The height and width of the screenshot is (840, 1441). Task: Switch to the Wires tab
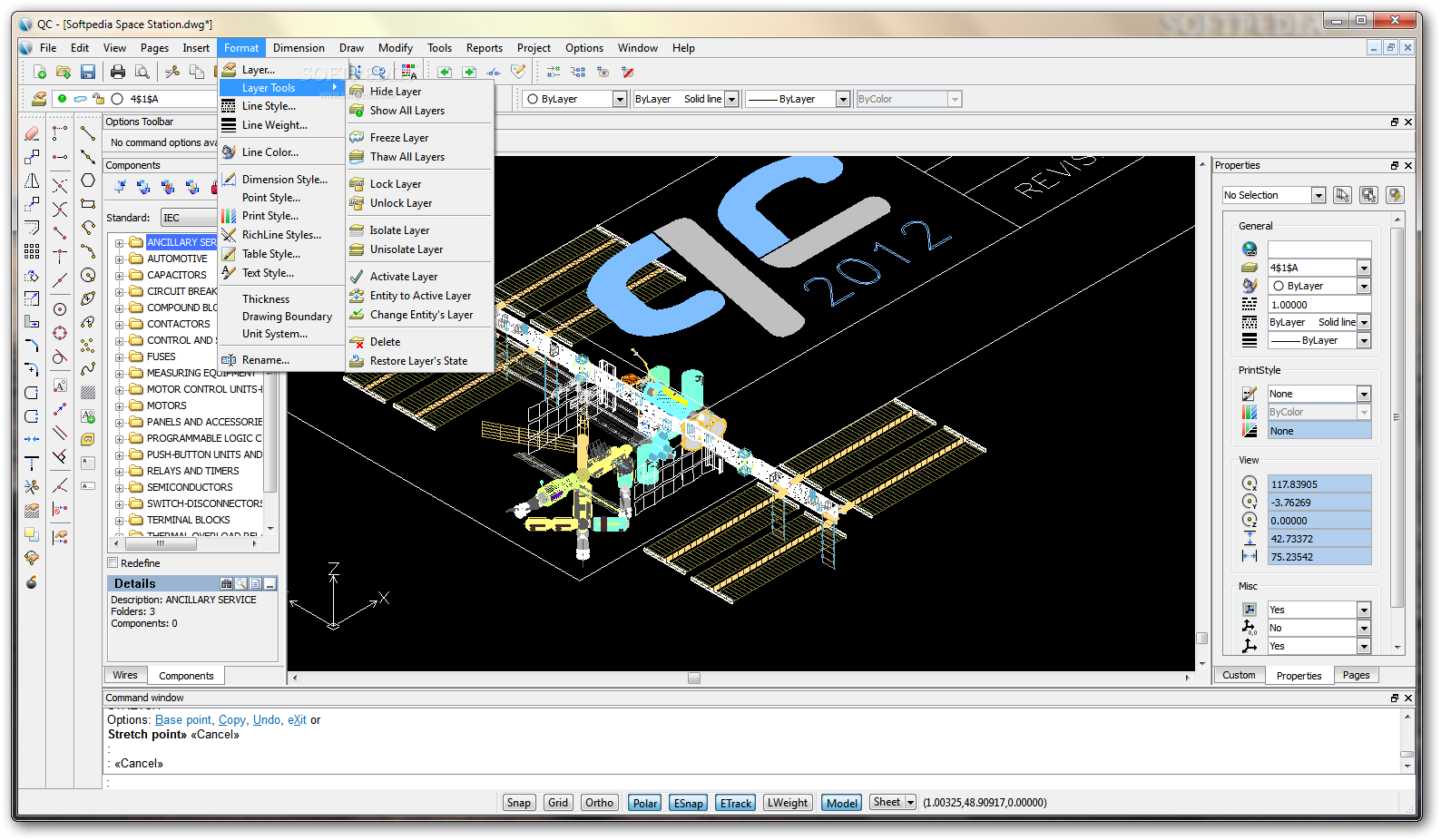(x=125, y=675)
